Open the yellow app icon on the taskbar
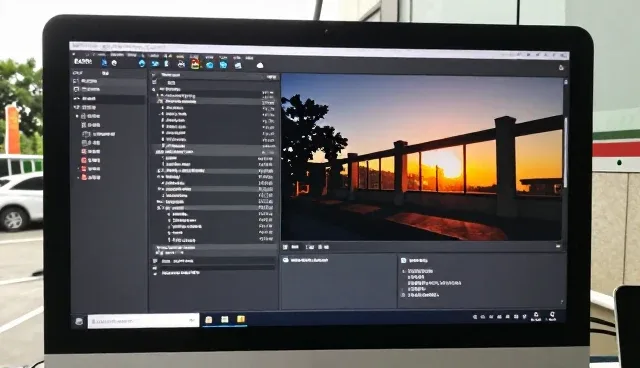 coord(241,319)
